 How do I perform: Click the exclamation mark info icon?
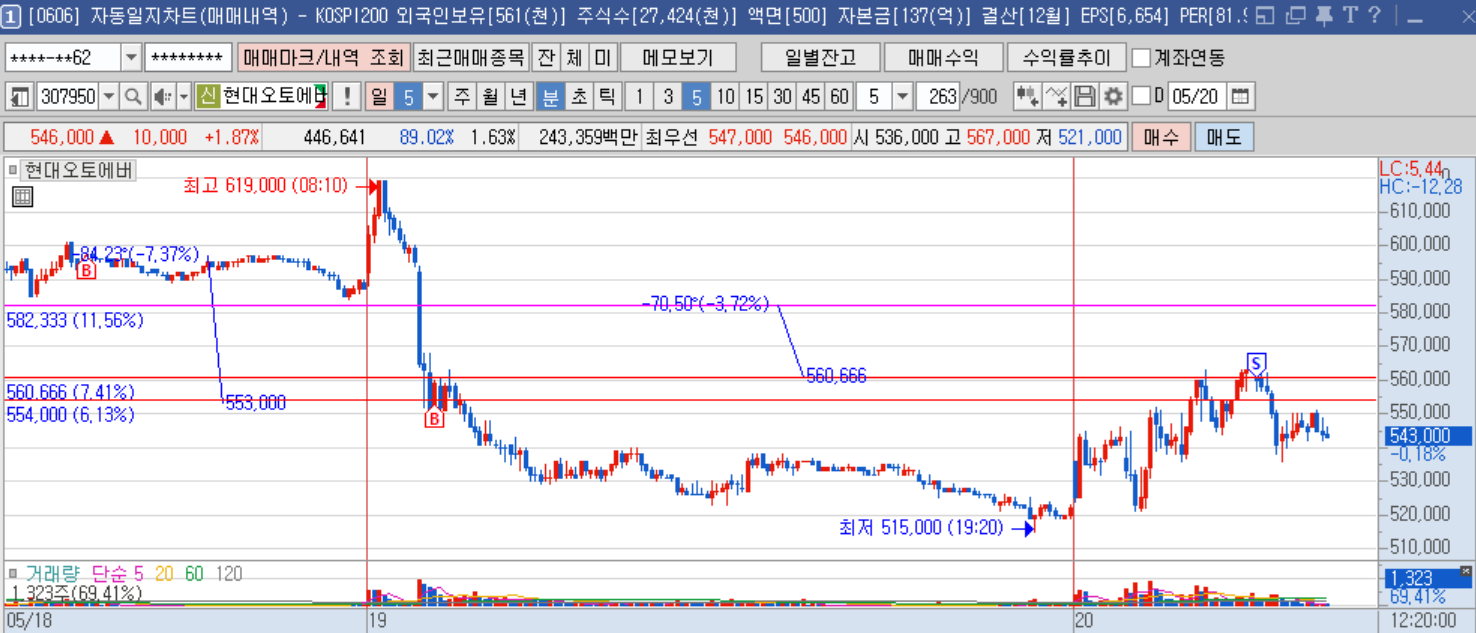click(346, 97)
